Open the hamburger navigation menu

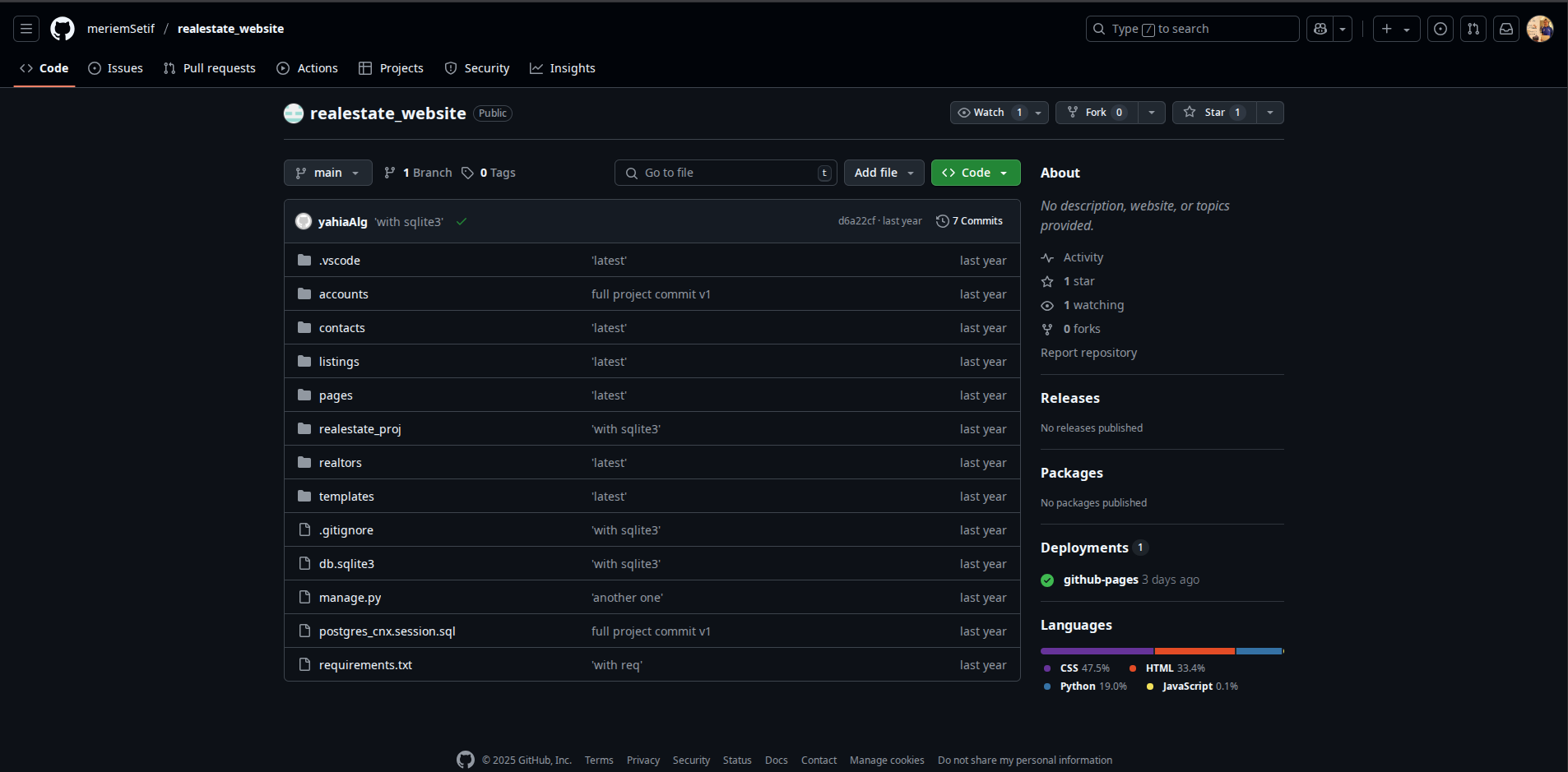coord(26,29)
